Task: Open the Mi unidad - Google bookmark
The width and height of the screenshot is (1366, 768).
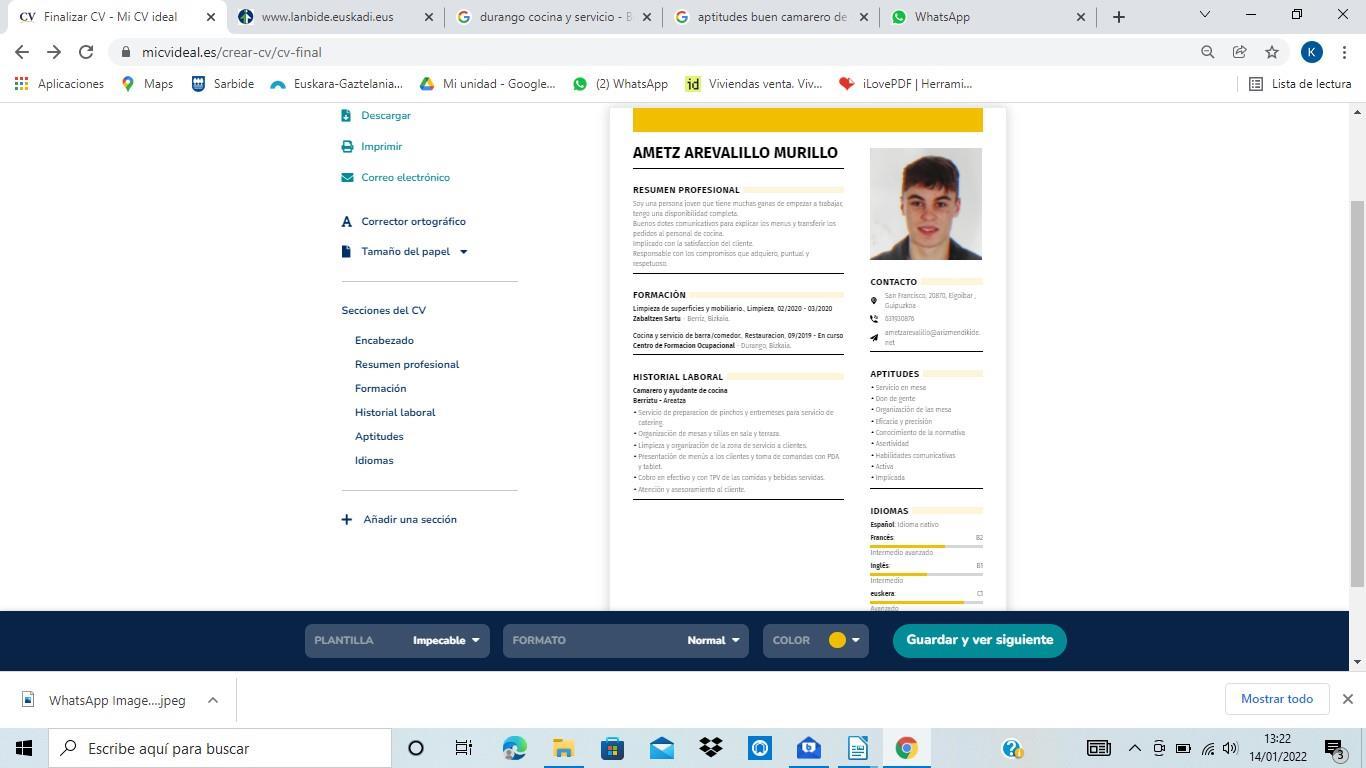Action: tap(487, 84)
